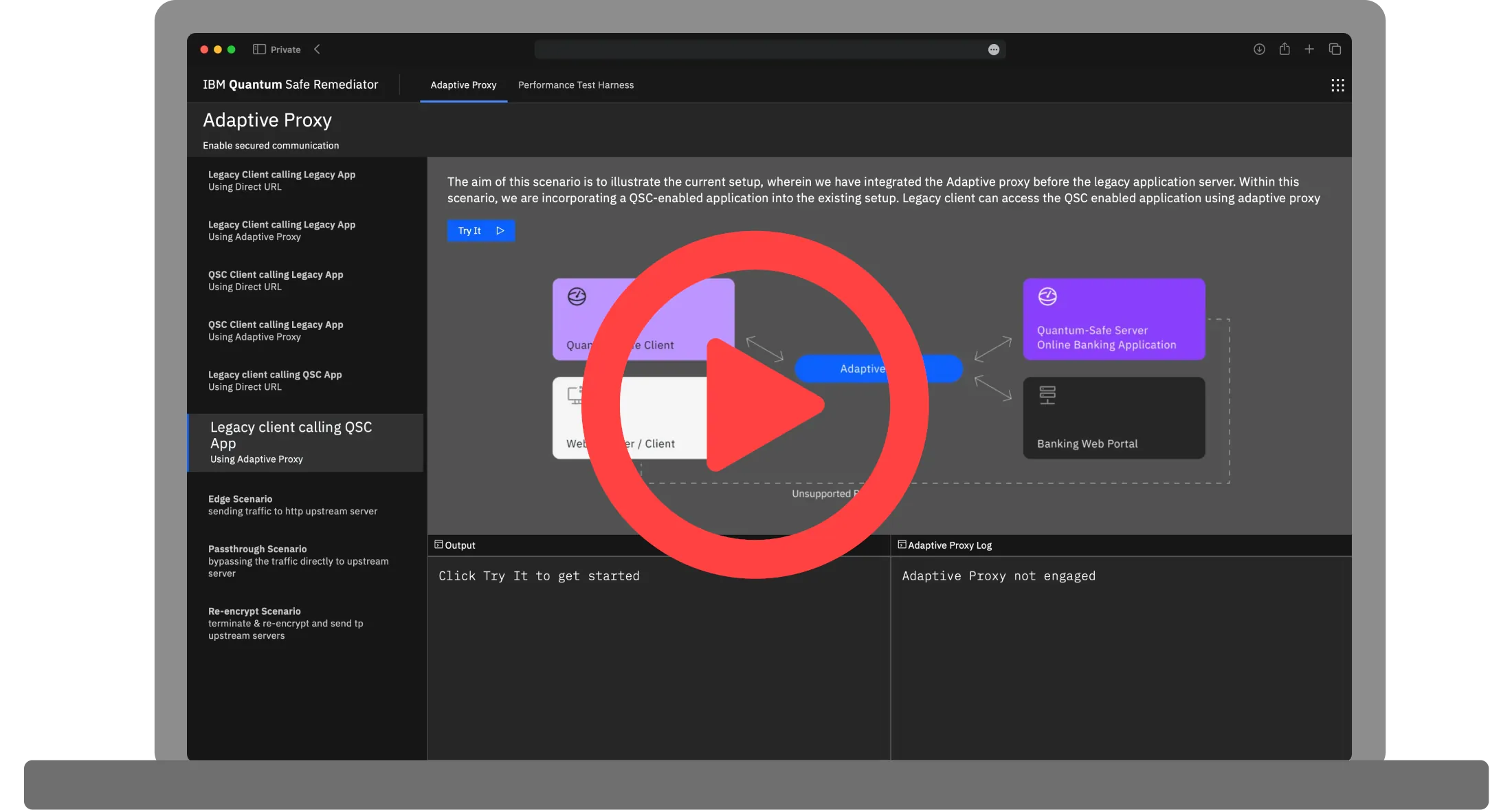This screenshot has width=1512, height=810.
Task: Click the icon in the Quantum-Safe Client box
Action: coord(577,297)
